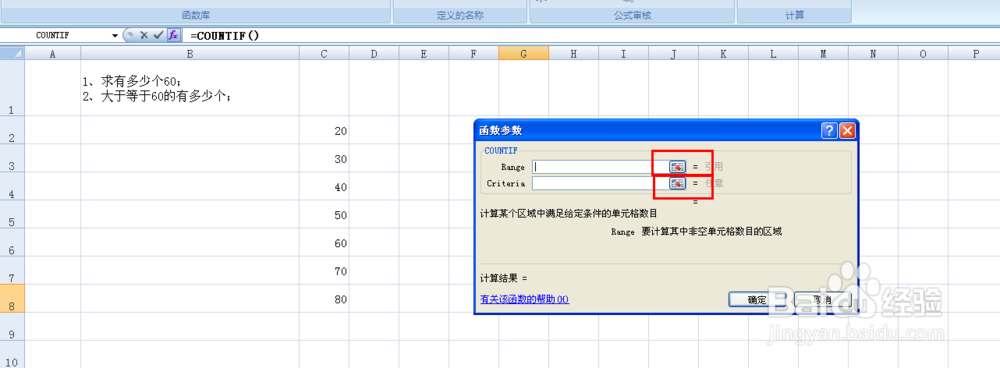Screen dimensions: 1000x368
Task: Select column K header
Action: click(x=723, y=54)
